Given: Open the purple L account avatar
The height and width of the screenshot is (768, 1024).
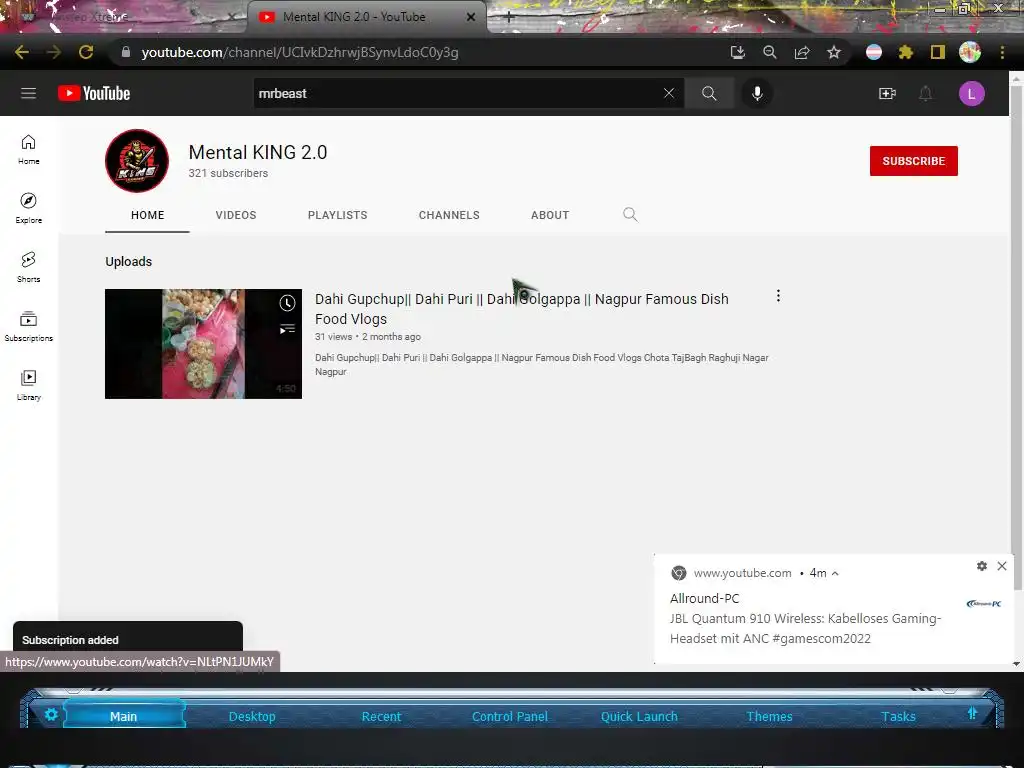Looking at the screenshot, I should 971,93.
